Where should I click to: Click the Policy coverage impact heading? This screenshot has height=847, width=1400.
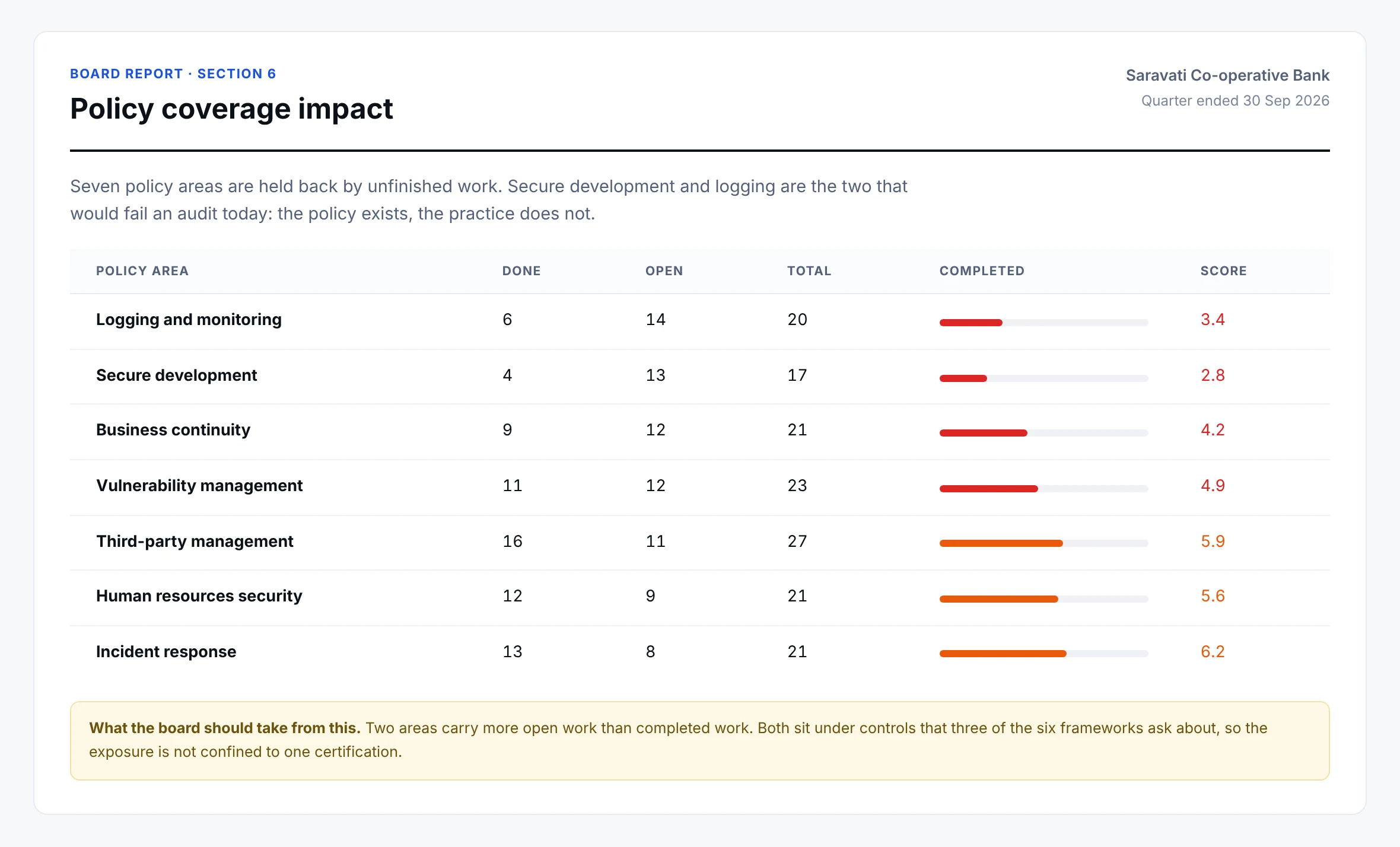click(x=231, y=109)
